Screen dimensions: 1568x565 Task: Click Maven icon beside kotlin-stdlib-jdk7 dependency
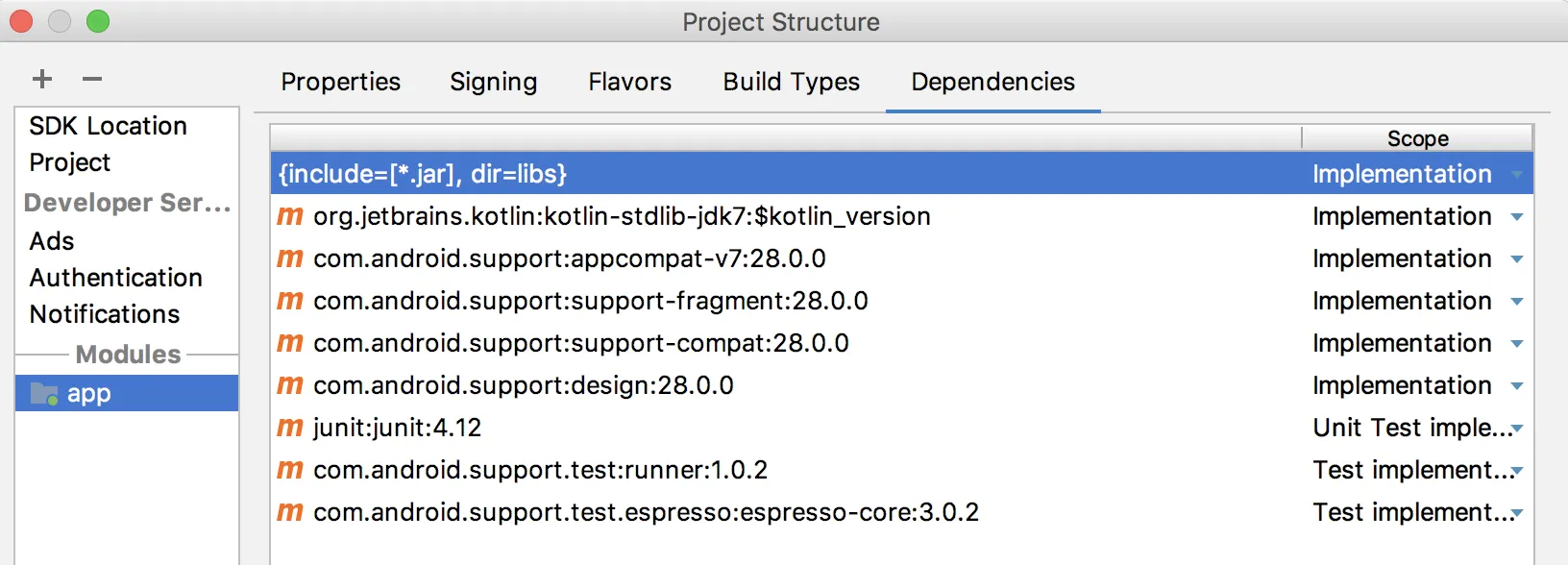click(290, 216)
